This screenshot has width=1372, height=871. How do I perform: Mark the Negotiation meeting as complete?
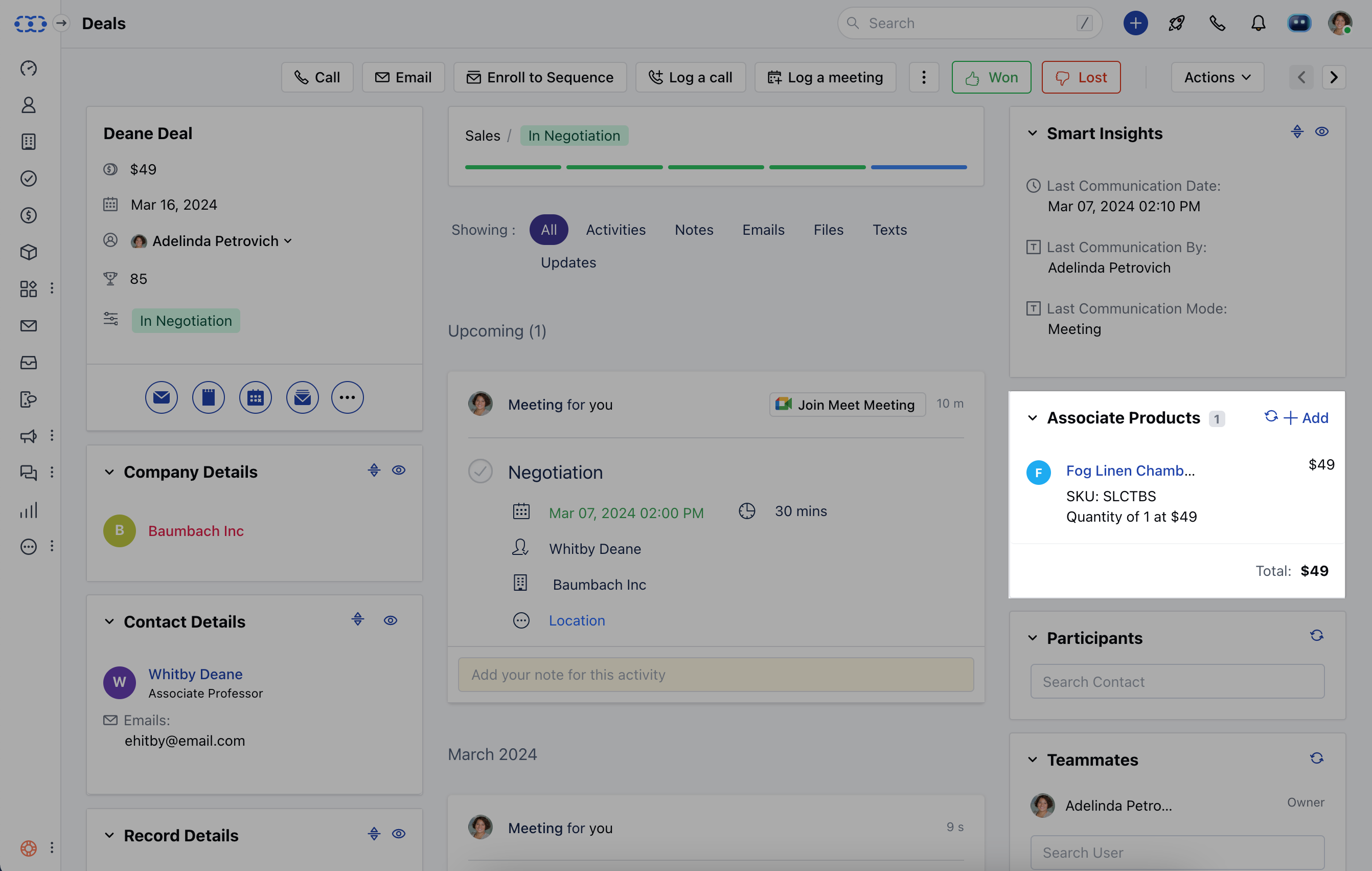481,472
